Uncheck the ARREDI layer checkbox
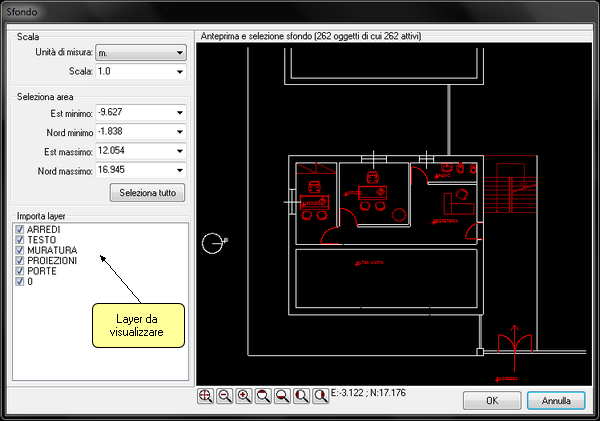600x421 pixels. (x=20, y=230)
